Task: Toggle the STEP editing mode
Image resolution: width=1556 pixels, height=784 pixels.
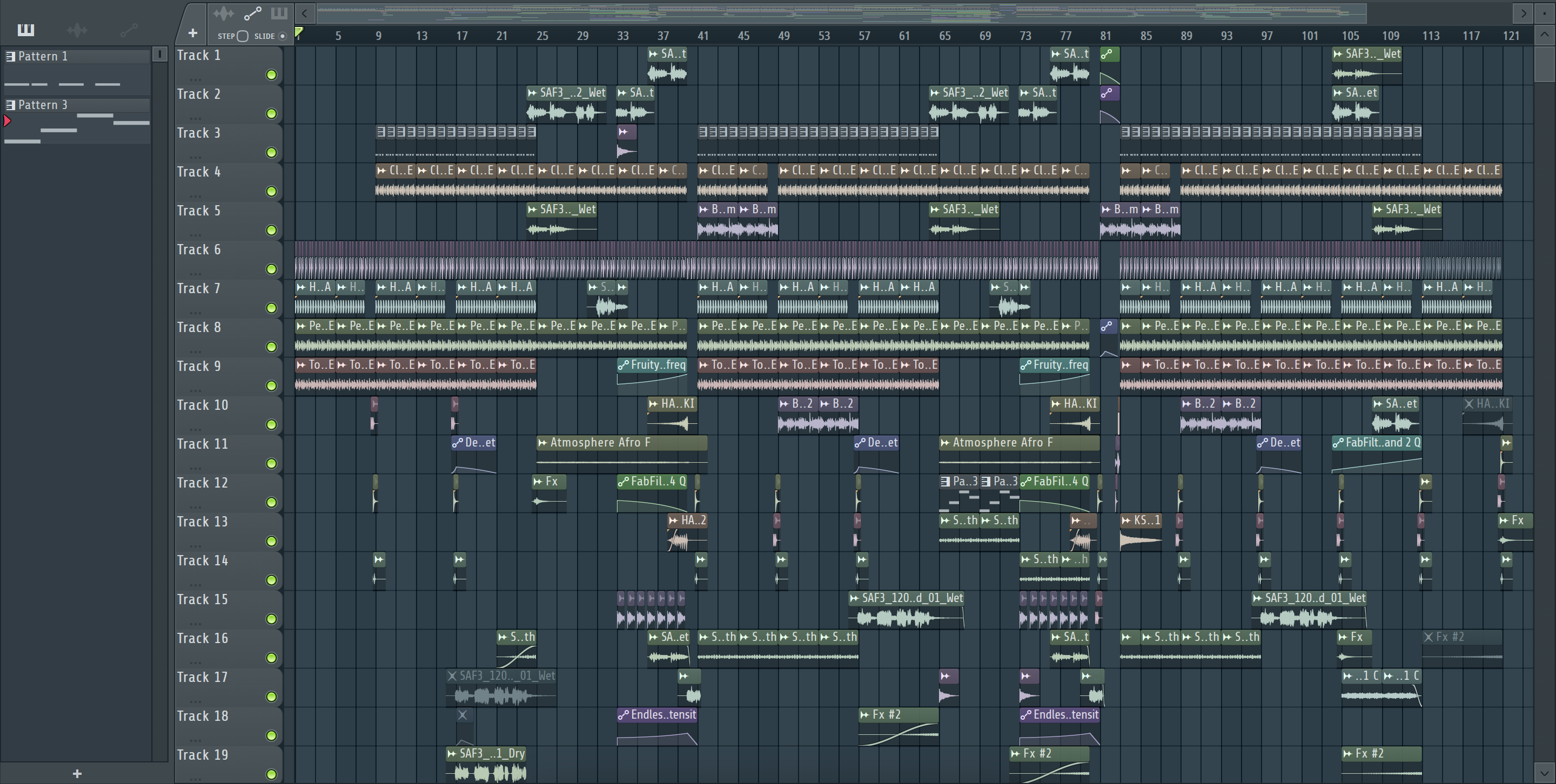Action: [242, 36]
